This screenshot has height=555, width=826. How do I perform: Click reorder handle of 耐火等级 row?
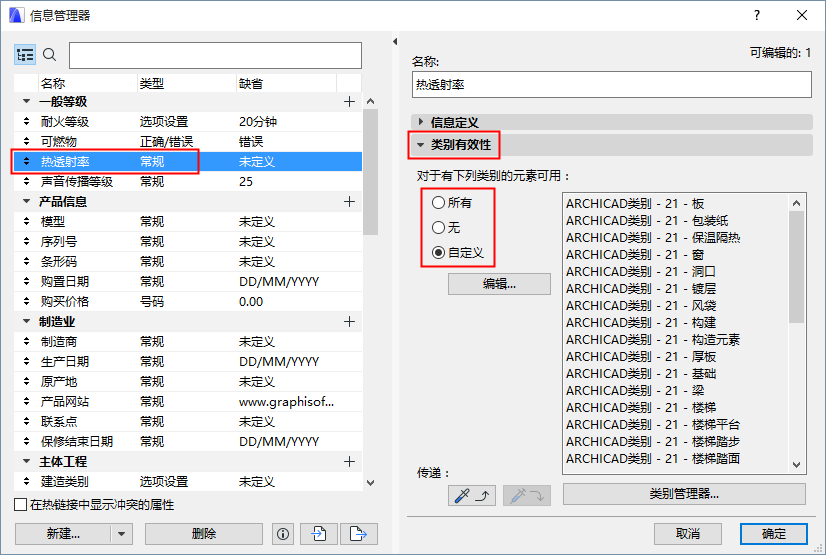(x=26, y=122)
